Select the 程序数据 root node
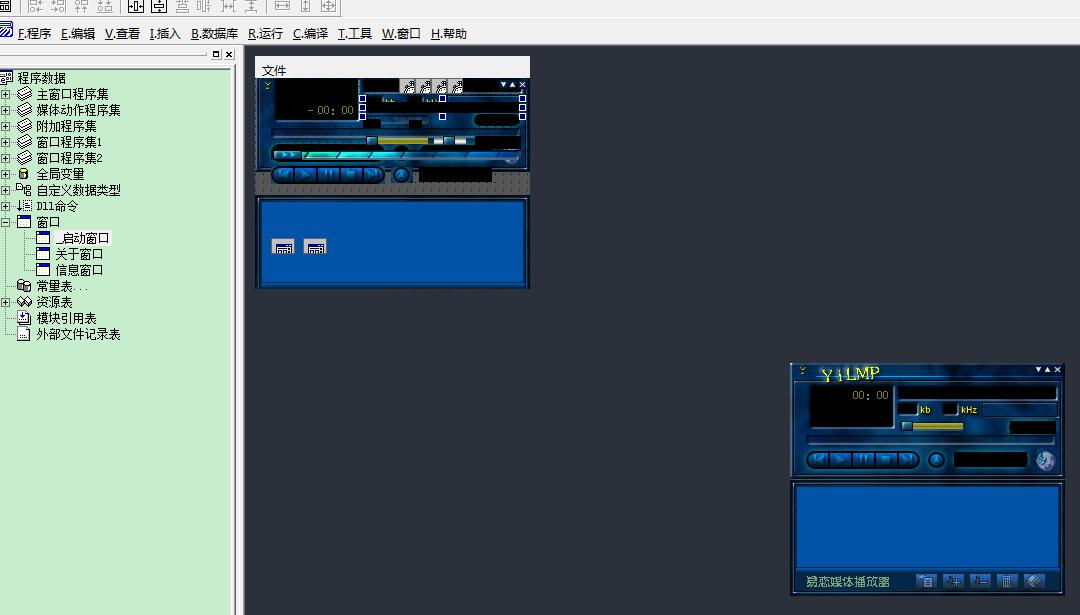The height and width of the screenshot is (615, 1080). (41, 78)
